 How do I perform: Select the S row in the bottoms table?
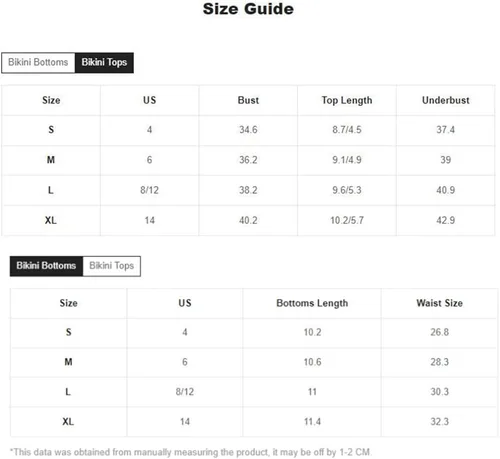click(x=254, y=332)
